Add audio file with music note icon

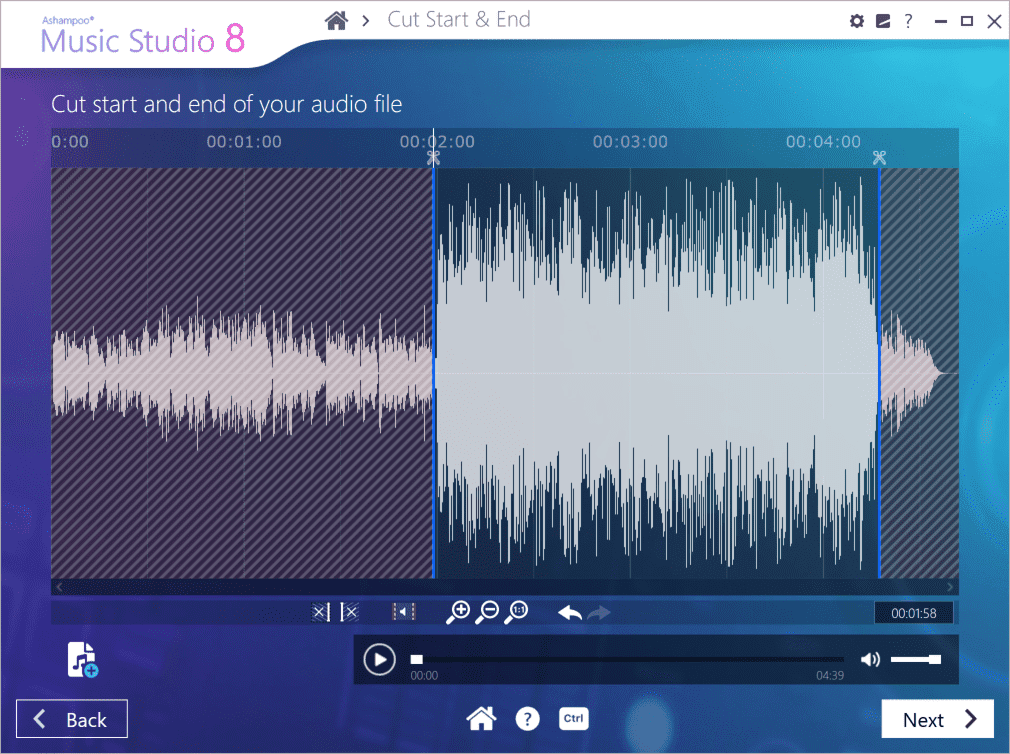coord(82,660)
